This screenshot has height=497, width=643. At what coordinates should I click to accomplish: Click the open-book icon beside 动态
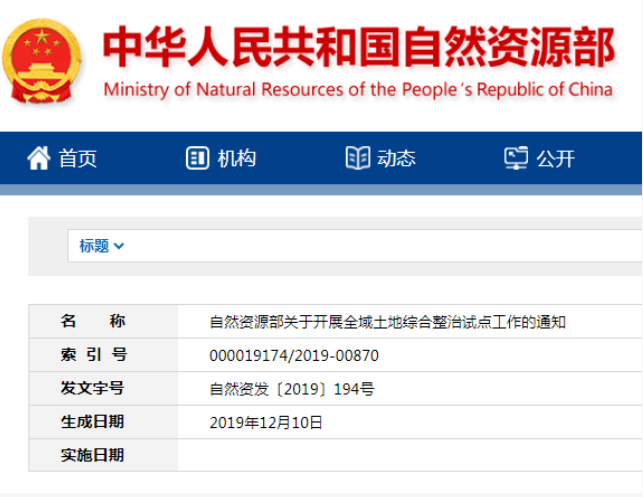(357, 158)
